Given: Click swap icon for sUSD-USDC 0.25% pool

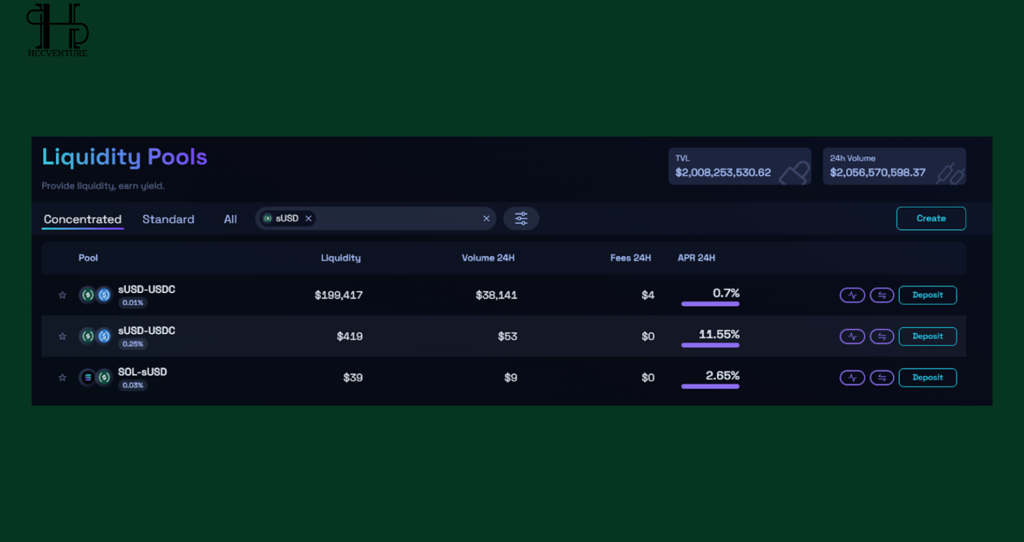Looking at the screenshot, I should click(882, 336).
